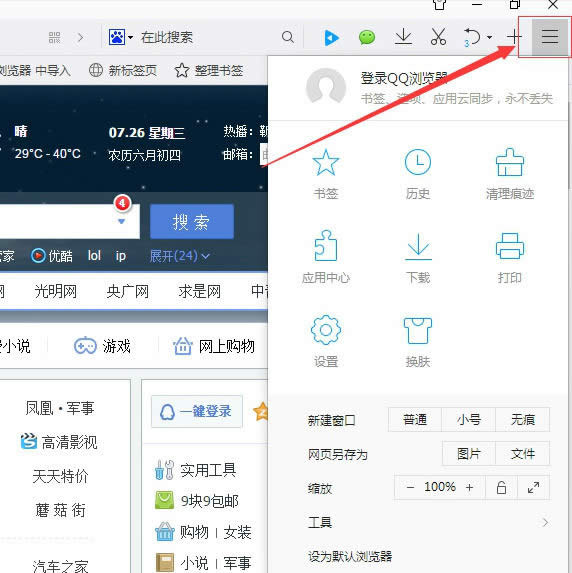Select 游戏 category tab
Image resolution: width=572 pixels, height=573 pixels.
click(x=102, y=346)
